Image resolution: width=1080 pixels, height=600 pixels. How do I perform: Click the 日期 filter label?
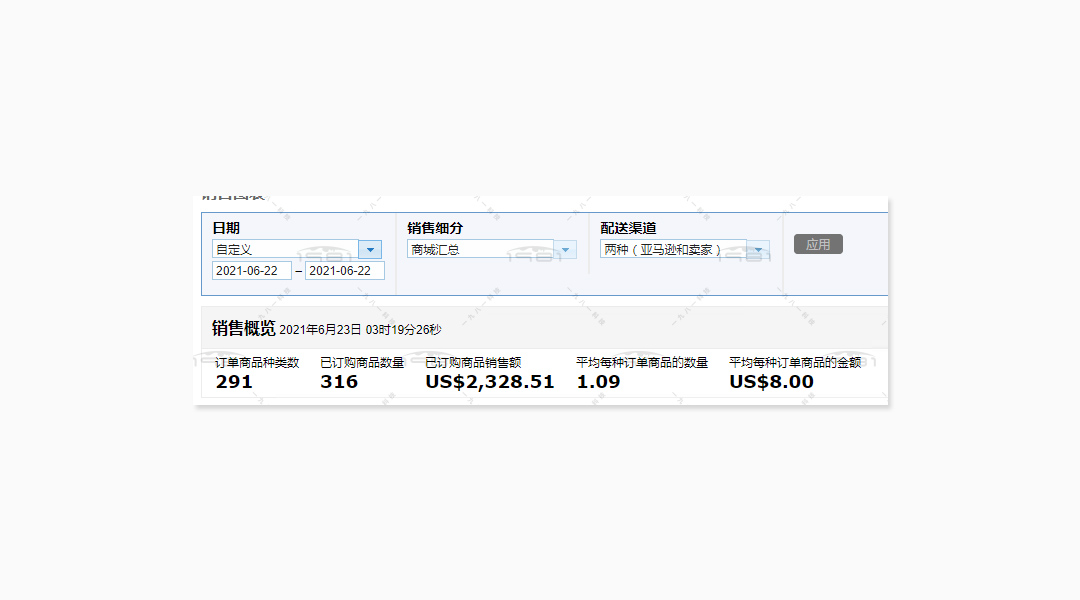click(x=226, y=228)
